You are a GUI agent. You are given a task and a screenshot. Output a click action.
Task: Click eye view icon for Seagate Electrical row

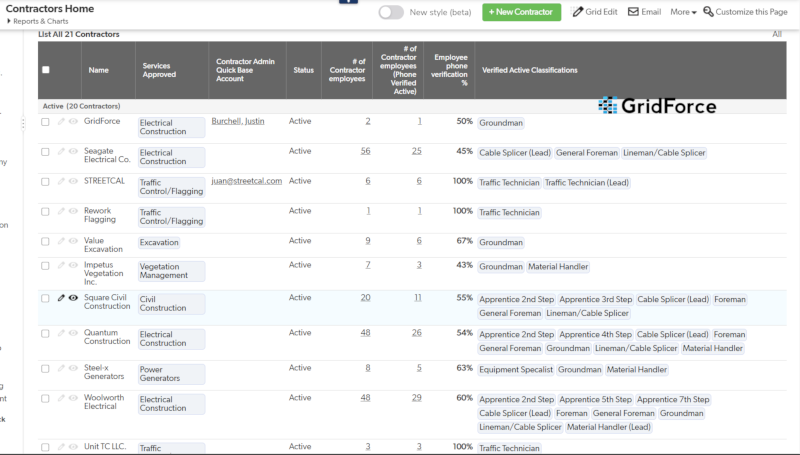point(73,151)
